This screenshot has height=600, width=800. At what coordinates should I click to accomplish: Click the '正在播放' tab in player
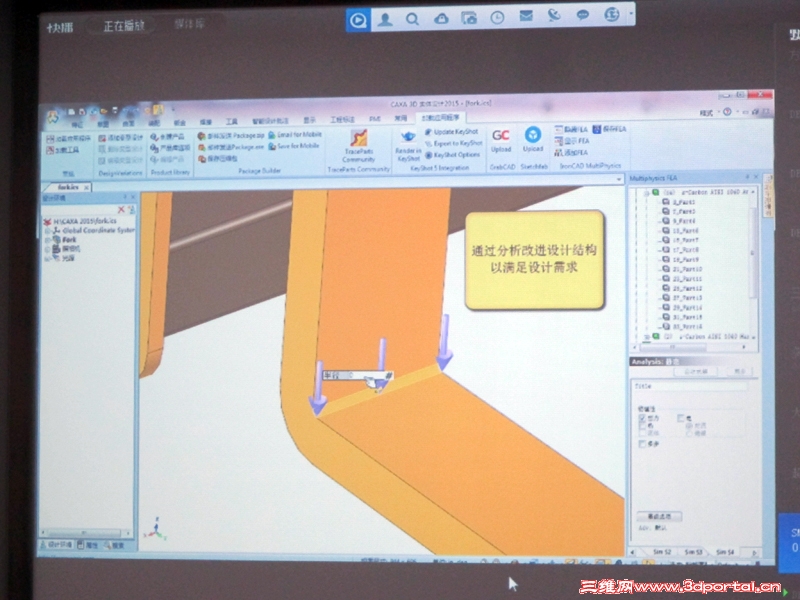pos(124,26)
